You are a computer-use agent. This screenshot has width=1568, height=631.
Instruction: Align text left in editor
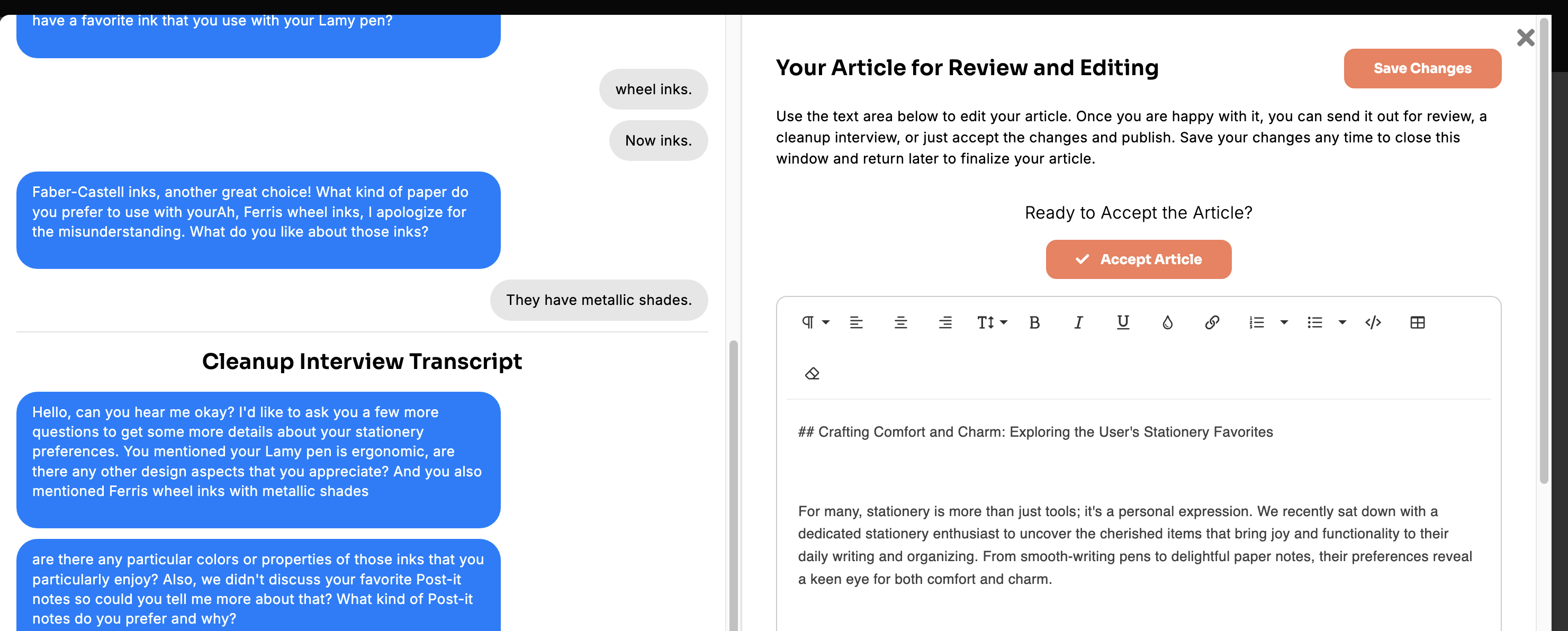tap(857, 322)
